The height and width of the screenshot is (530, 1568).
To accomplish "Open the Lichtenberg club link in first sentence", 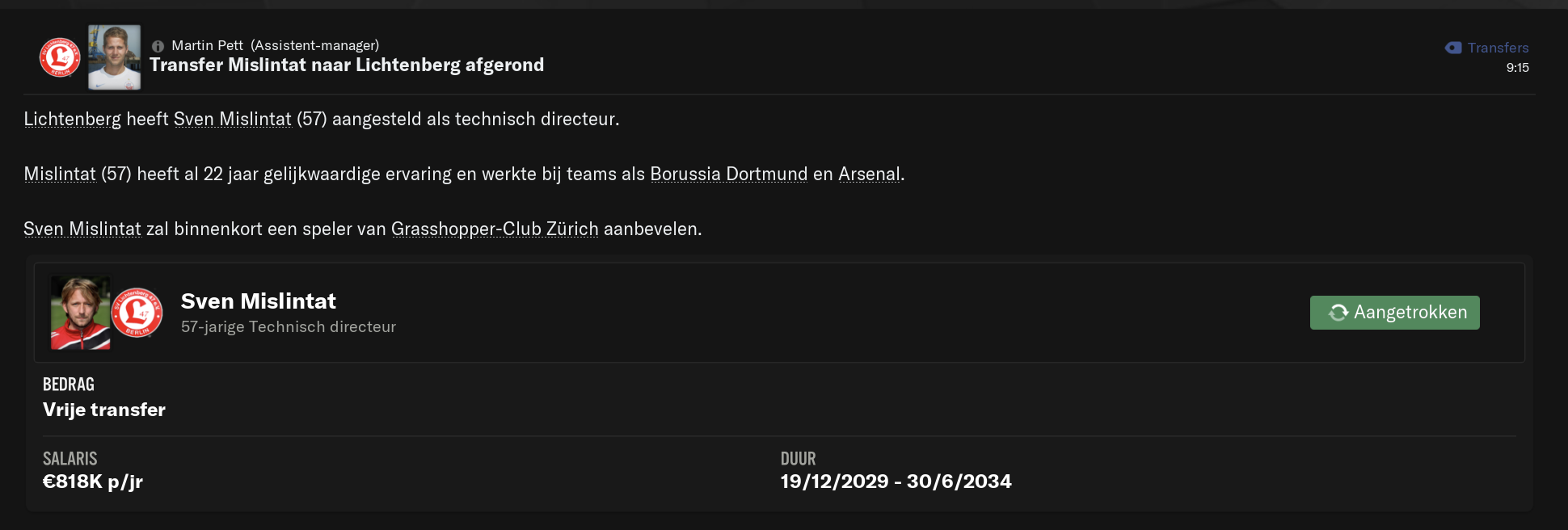I will [x=73, y=119].
